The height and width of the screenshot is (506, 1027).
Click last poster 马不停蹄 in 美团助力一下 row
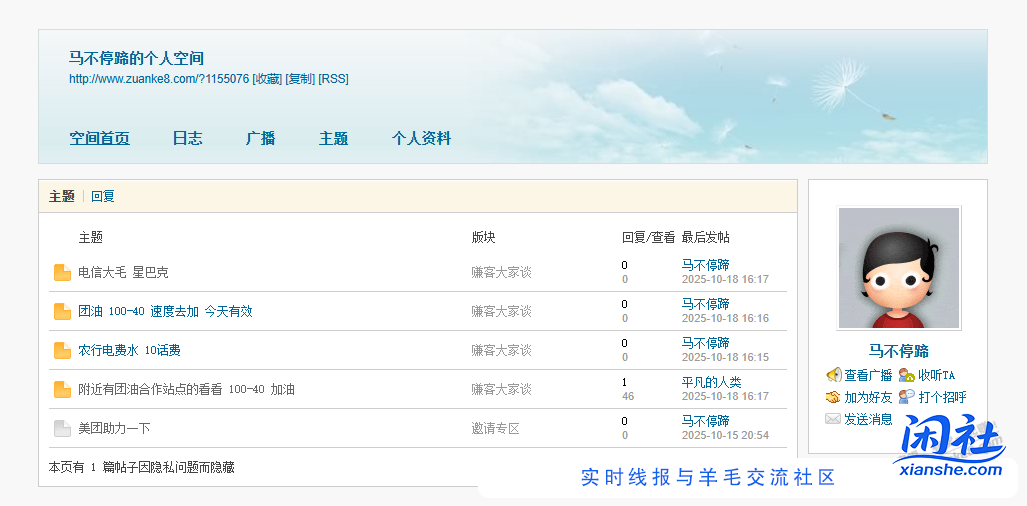(x=705, y=421)
